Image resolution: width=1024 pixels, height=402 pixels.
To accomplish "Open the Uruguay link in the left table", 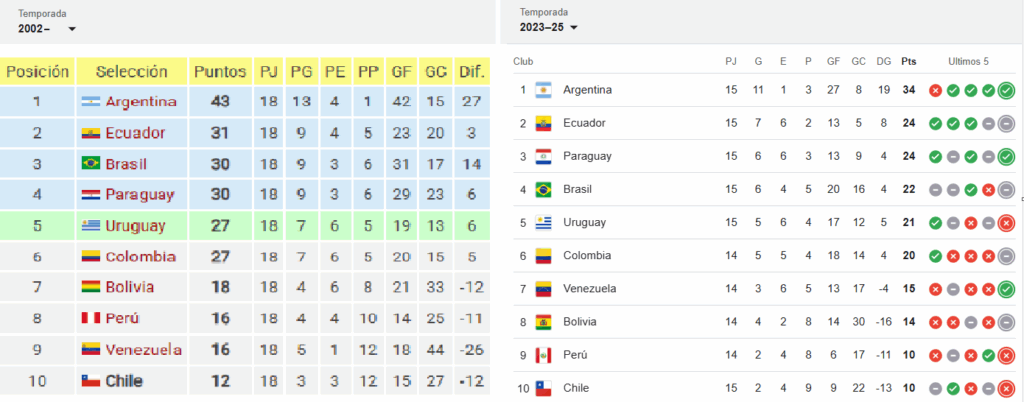I will tap(136, 226).
